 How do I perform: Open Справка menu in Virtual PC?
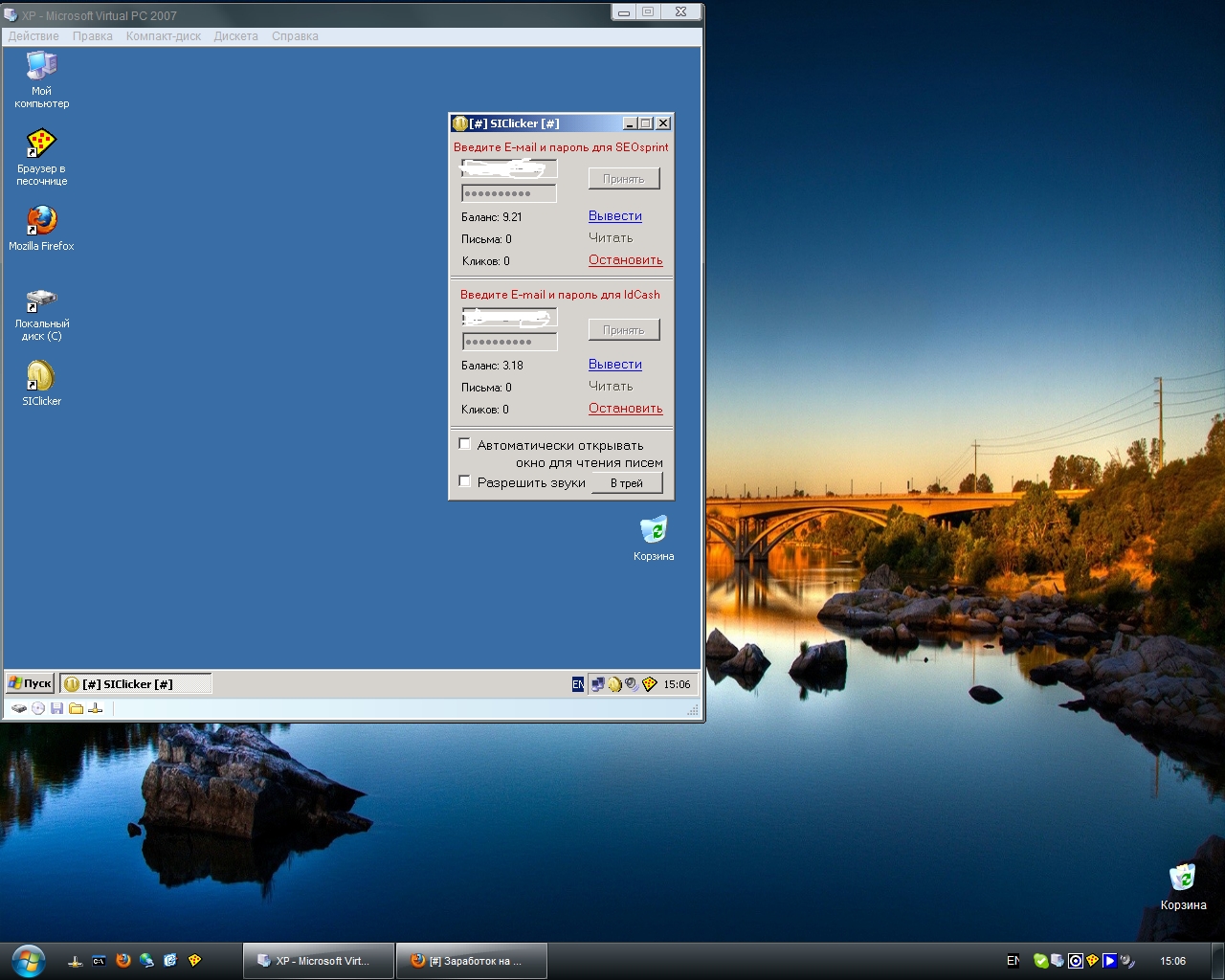[295, 36]
